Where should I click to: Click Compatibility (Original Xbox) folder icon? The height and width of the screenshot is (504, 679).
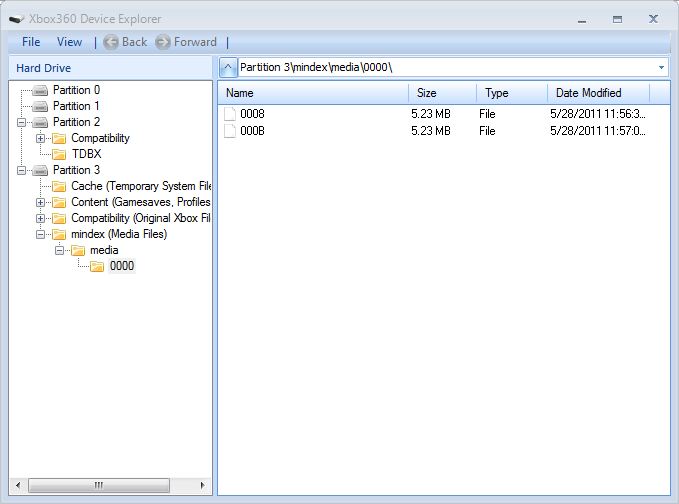coord(59,218)
